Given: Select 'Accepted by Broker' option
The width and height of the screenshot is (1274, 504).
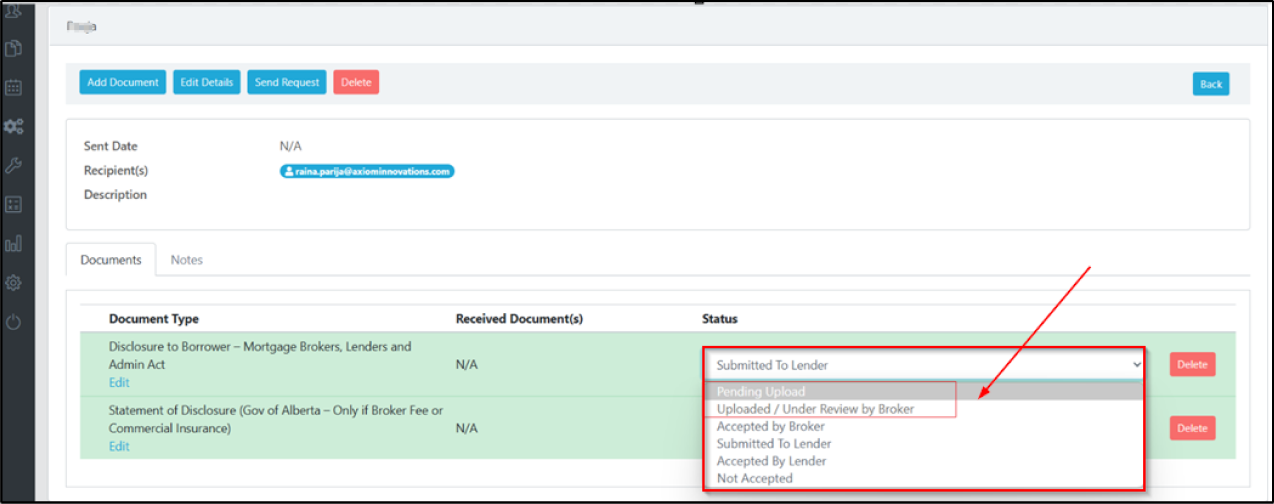Looking at the screenshot, I should (770, 427).
